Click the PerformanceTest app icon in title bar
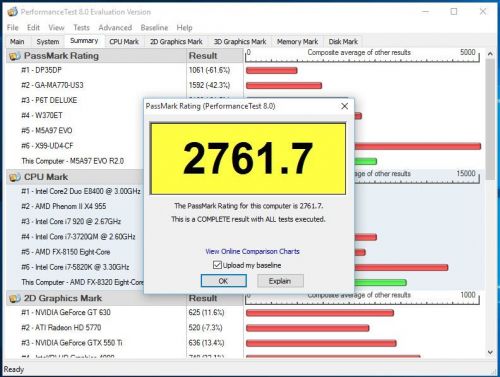 click(x=12, y=12)
